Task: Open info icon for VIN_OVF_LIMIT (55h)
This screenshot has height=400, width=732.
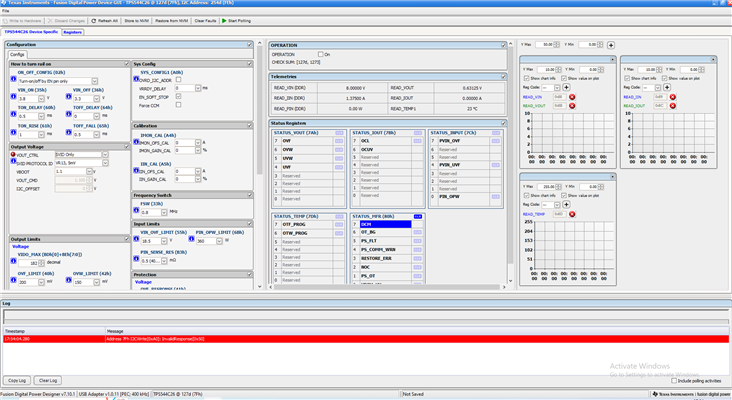Action: point(136,239)
